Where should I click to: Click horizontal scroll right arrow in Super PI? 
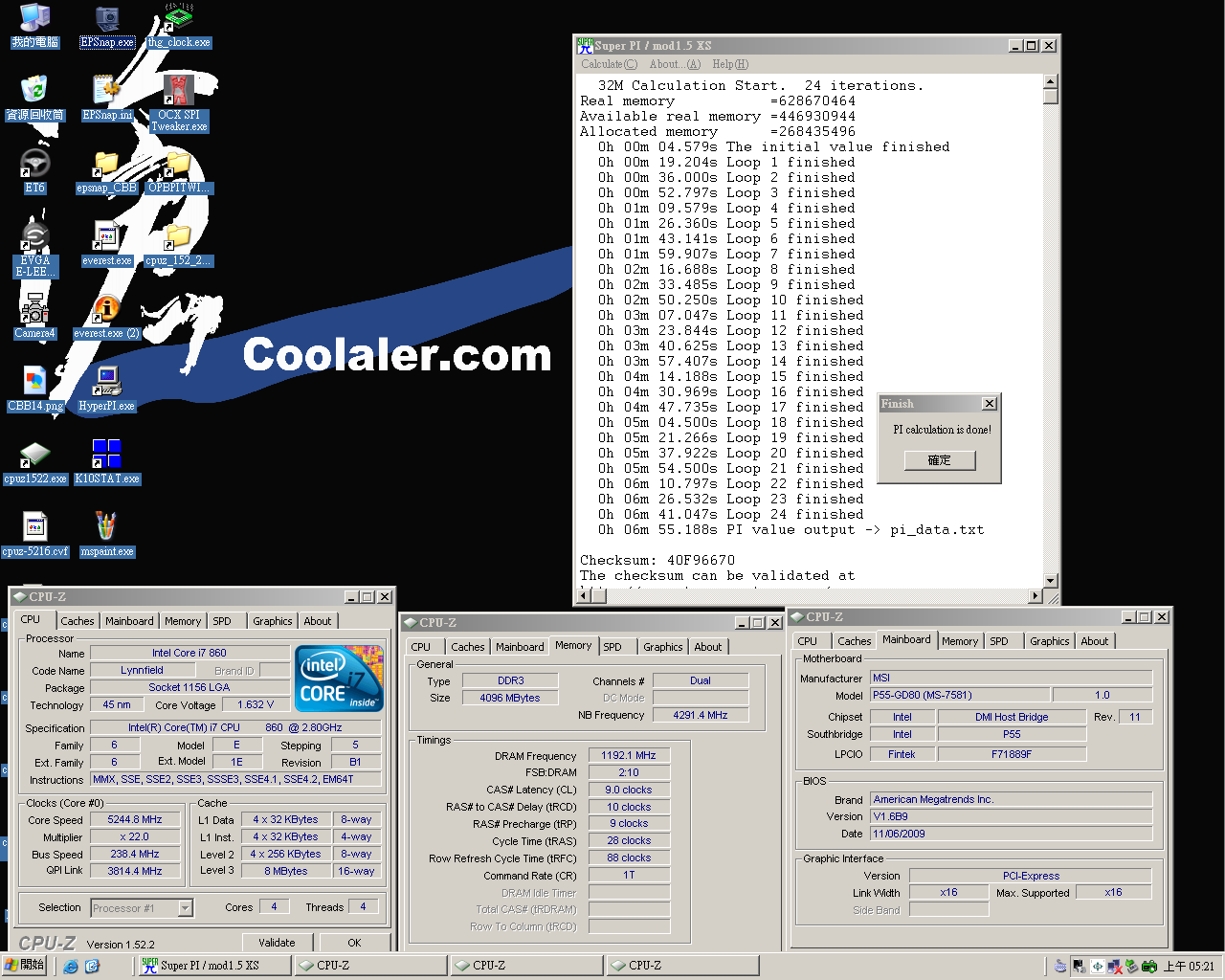(x=1035, y=596)
